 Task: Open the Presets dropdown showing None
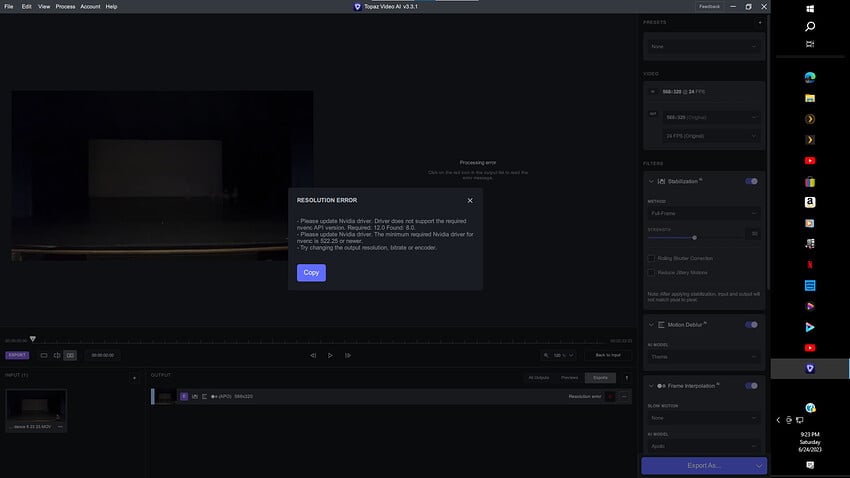(702, 46)
